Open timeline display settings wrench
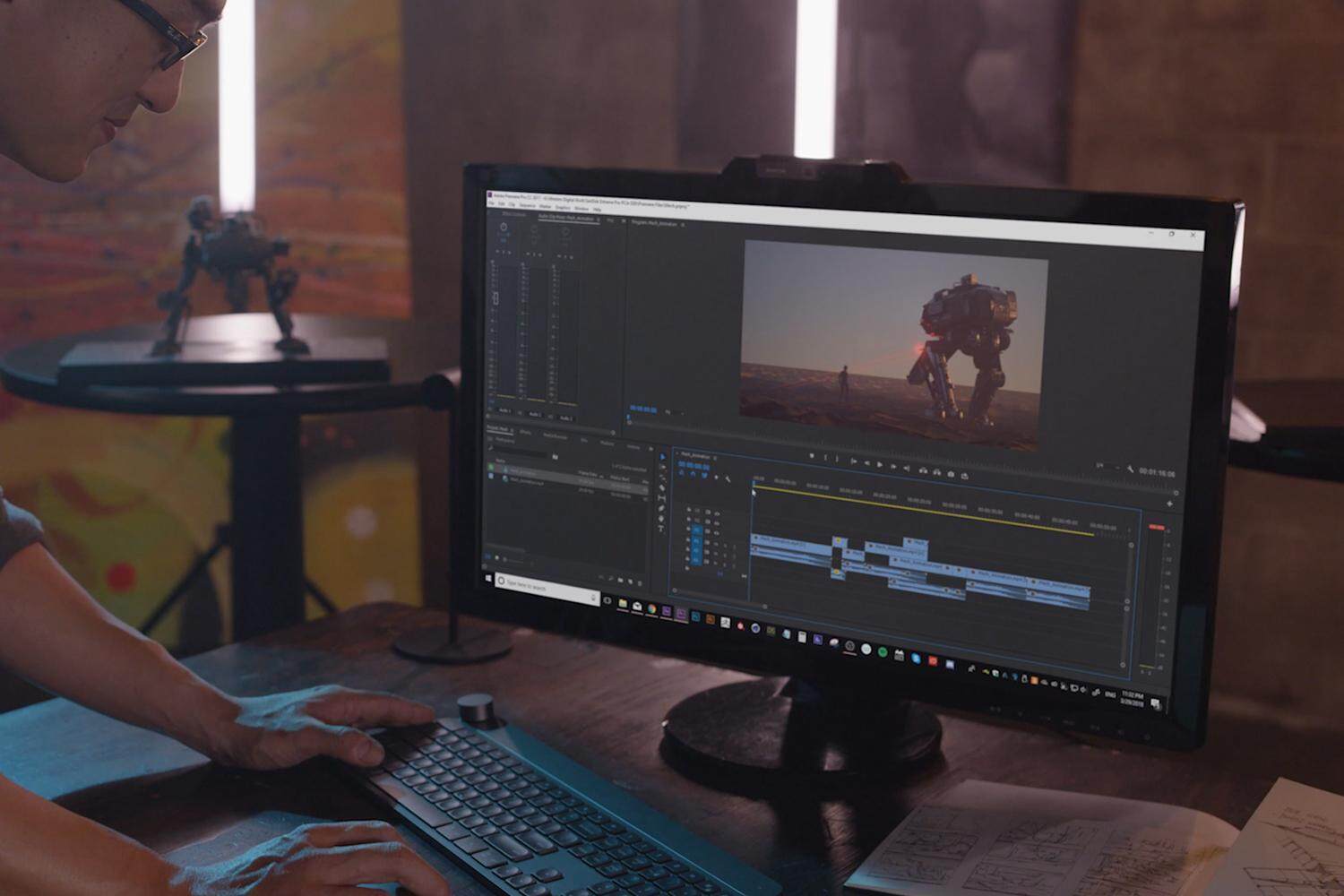This screenshot has width=1344, height=896. point(728,479)
